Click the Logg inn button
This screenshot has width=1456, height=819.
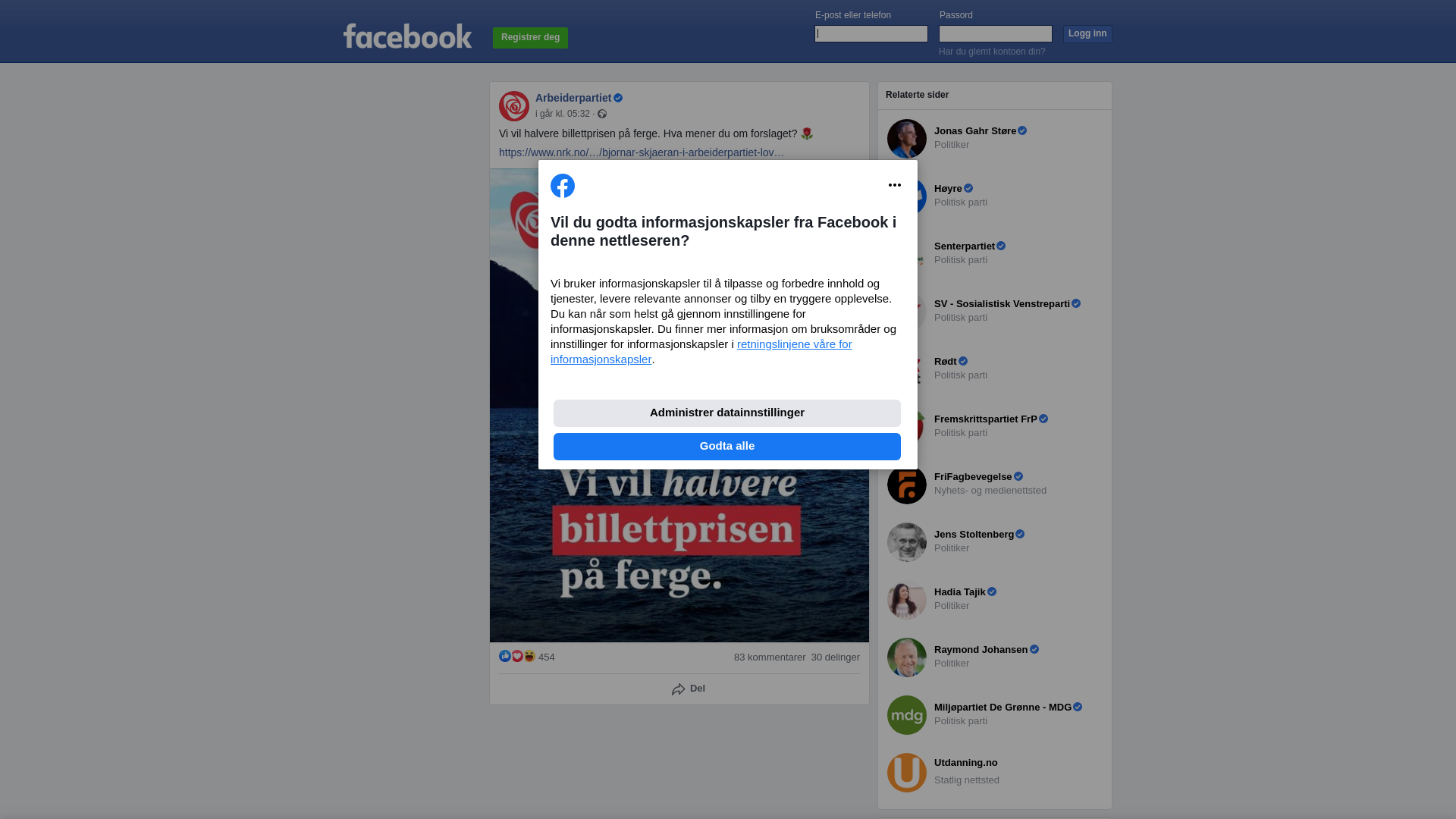pos(1087,34)
